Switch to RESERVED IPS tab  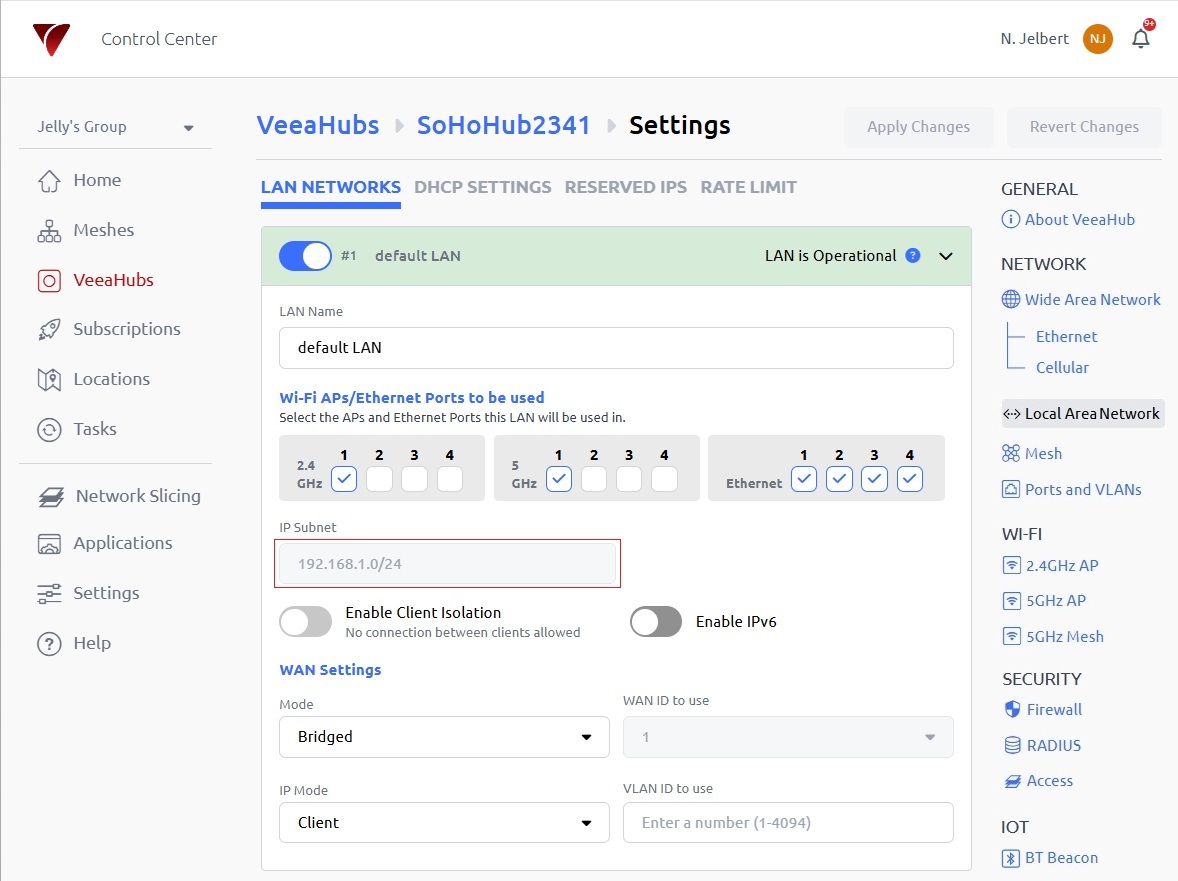pos(626,187)
